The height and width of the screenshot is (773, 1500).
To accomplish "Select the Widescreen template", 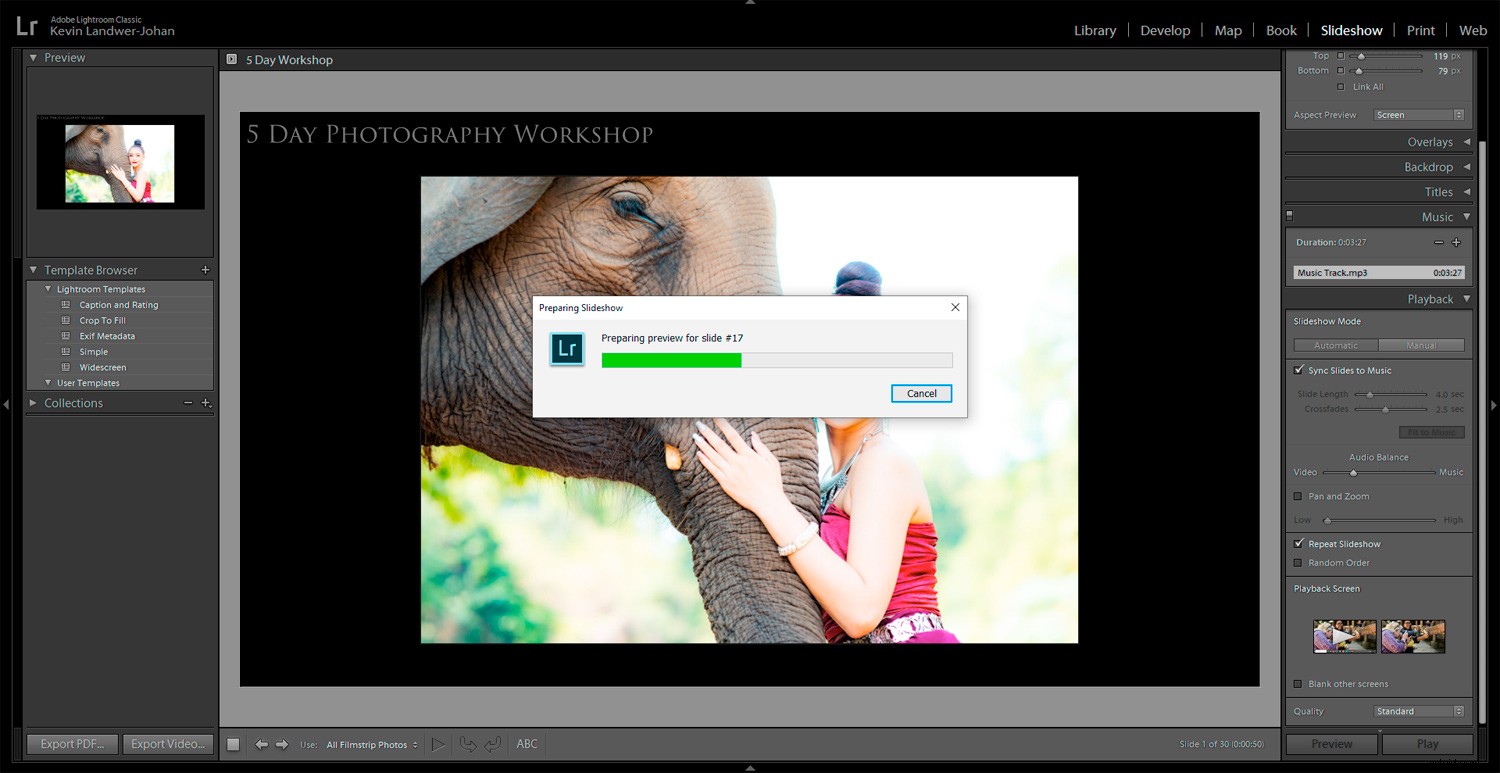I will pyautogui.click(x=103, y=367).
